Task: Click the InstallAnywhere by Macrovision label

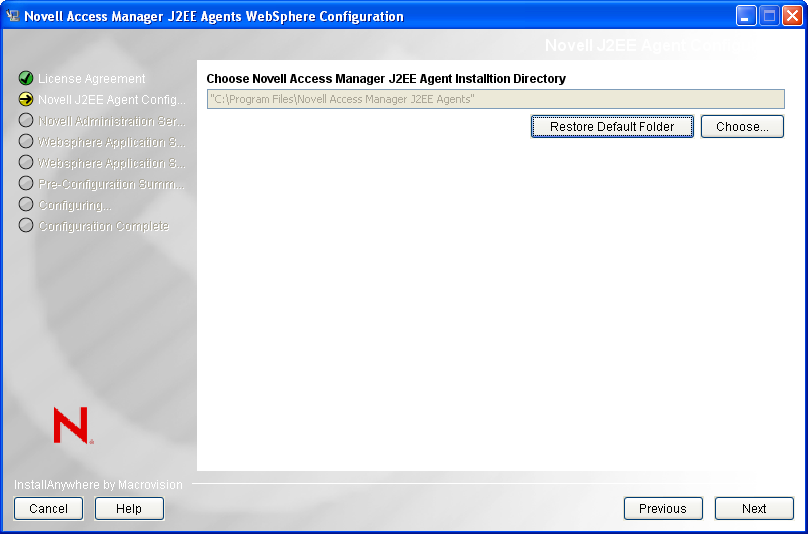Action: tap(98, 485)
